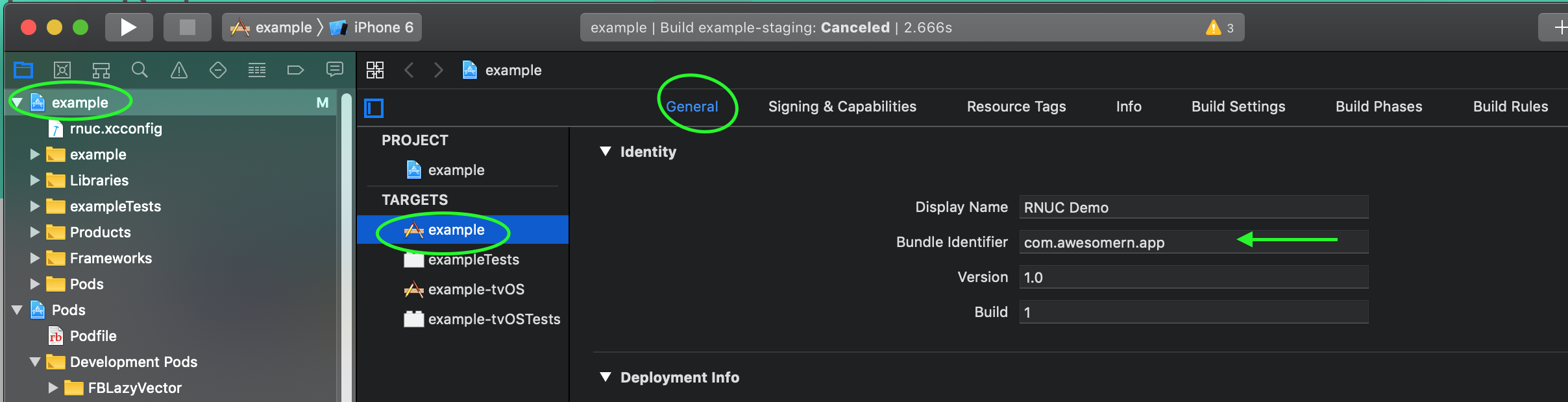Click the navigator vertical scrollbar
The width and height of the screenshot is (1568, 402).
coord(346,246)
